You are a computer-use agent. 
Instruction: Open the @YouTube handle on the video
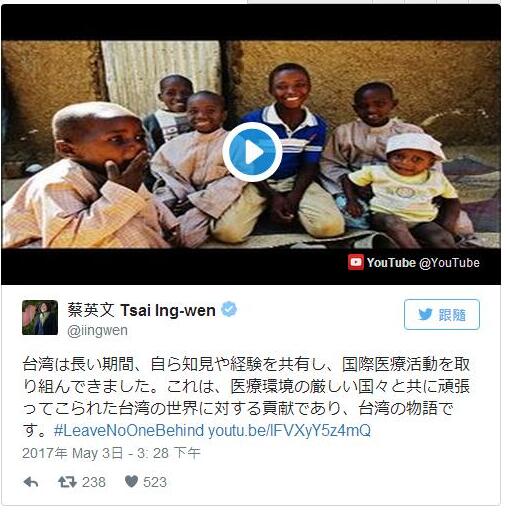(x=449, y=263)
